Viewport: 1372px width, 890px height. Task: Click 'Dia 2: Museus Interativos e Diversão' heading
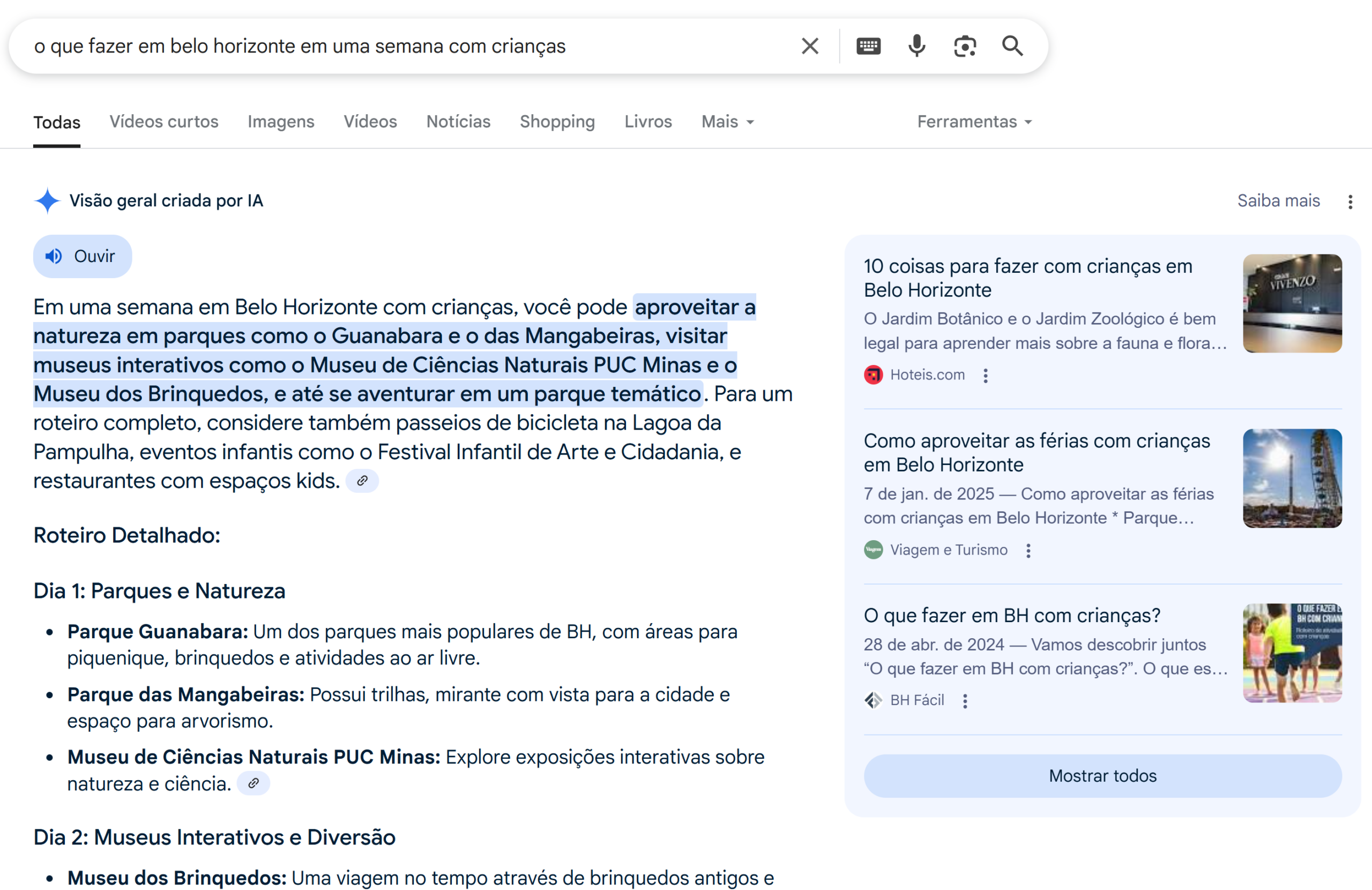(214, 837)
